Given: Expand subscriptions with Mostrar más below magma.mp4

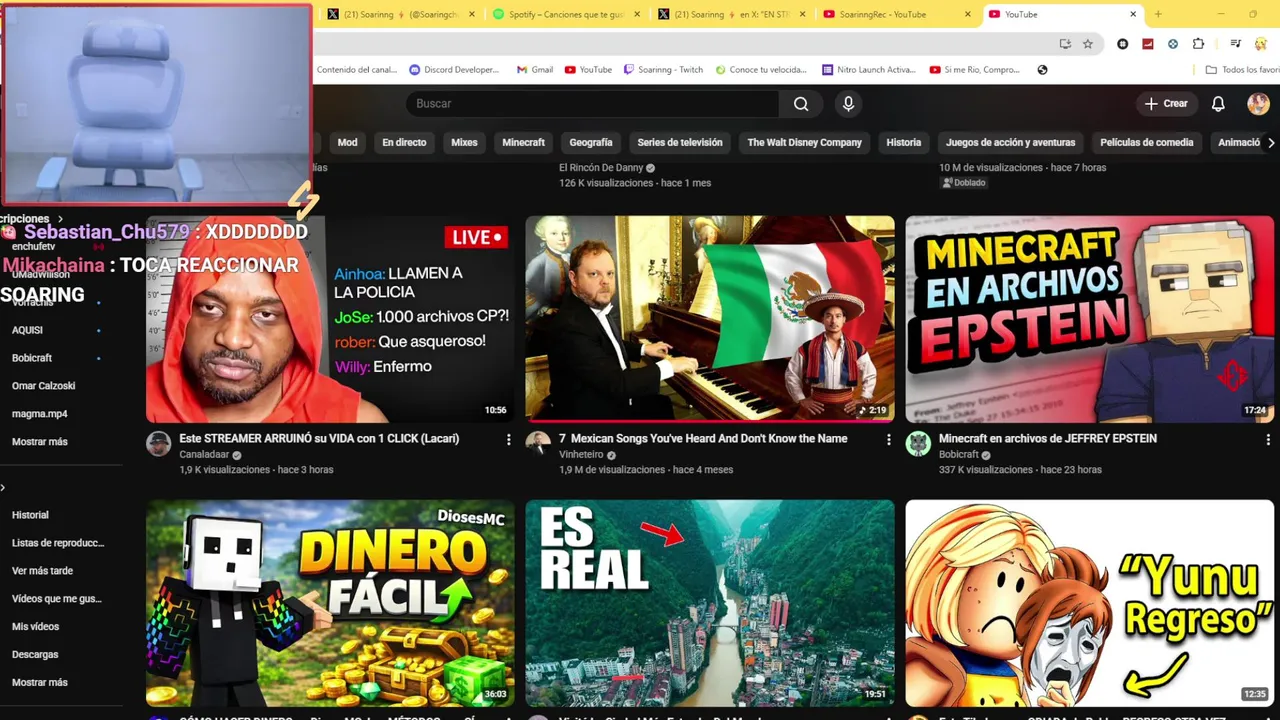Looking at the screenshot, I should tap(40, 442).
